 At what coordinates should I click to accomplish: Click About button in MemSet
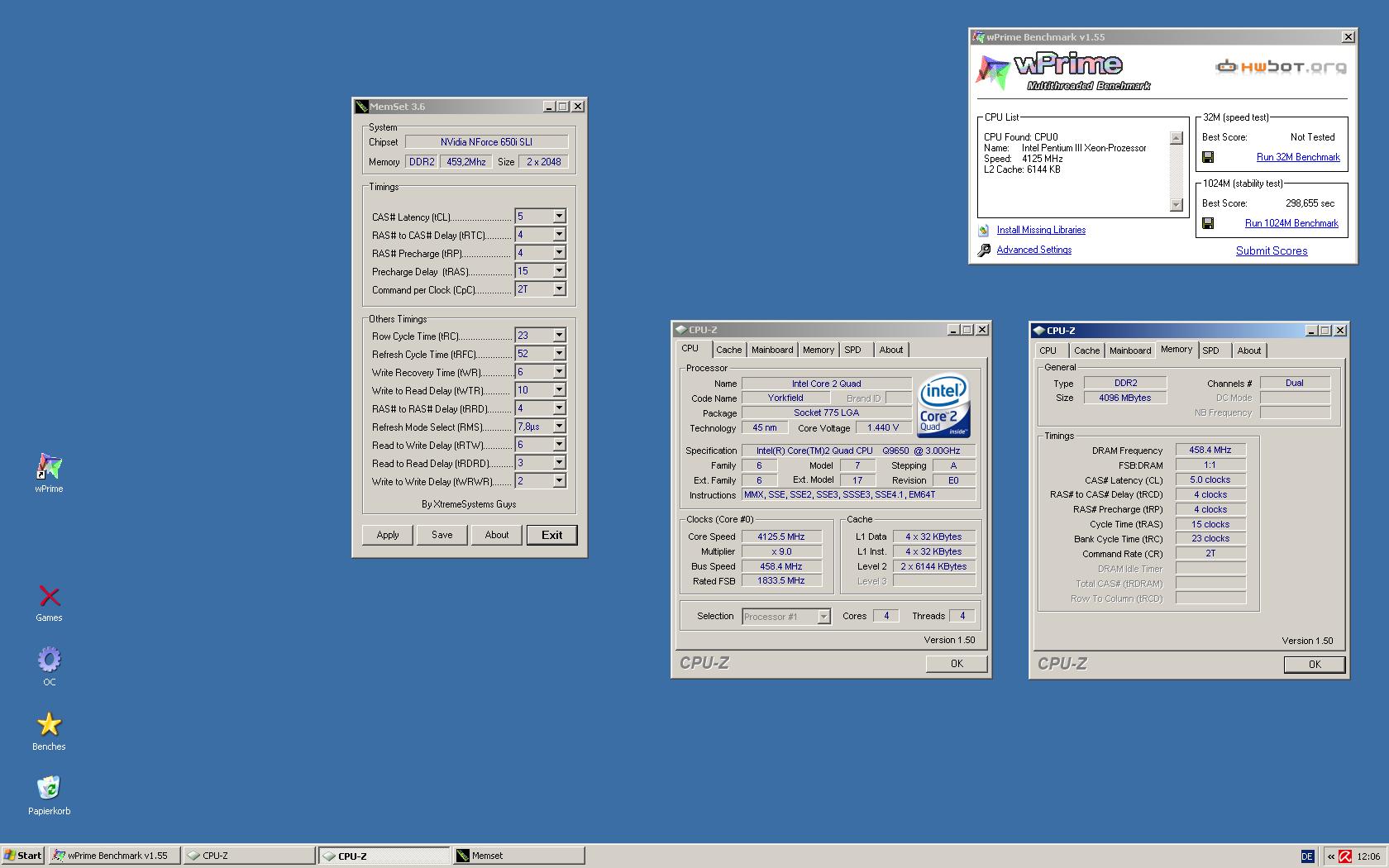click(497, 535)
